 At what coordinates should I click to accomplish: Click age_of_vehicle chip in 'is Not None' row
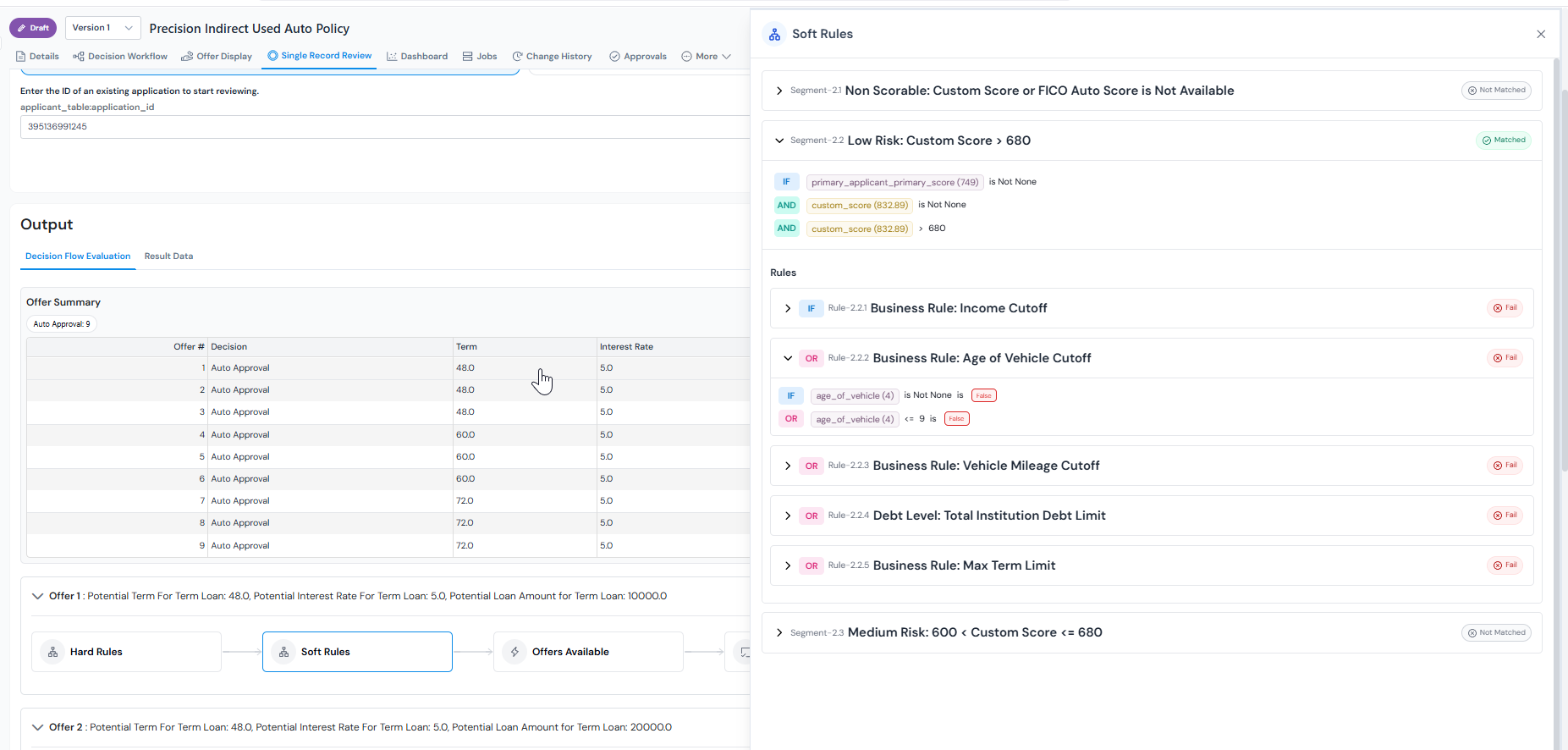click(855, 395)
